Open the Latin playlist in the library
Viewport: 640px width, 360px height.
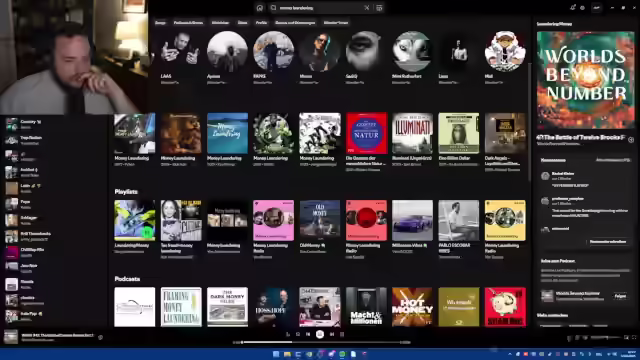pos(55,188)
